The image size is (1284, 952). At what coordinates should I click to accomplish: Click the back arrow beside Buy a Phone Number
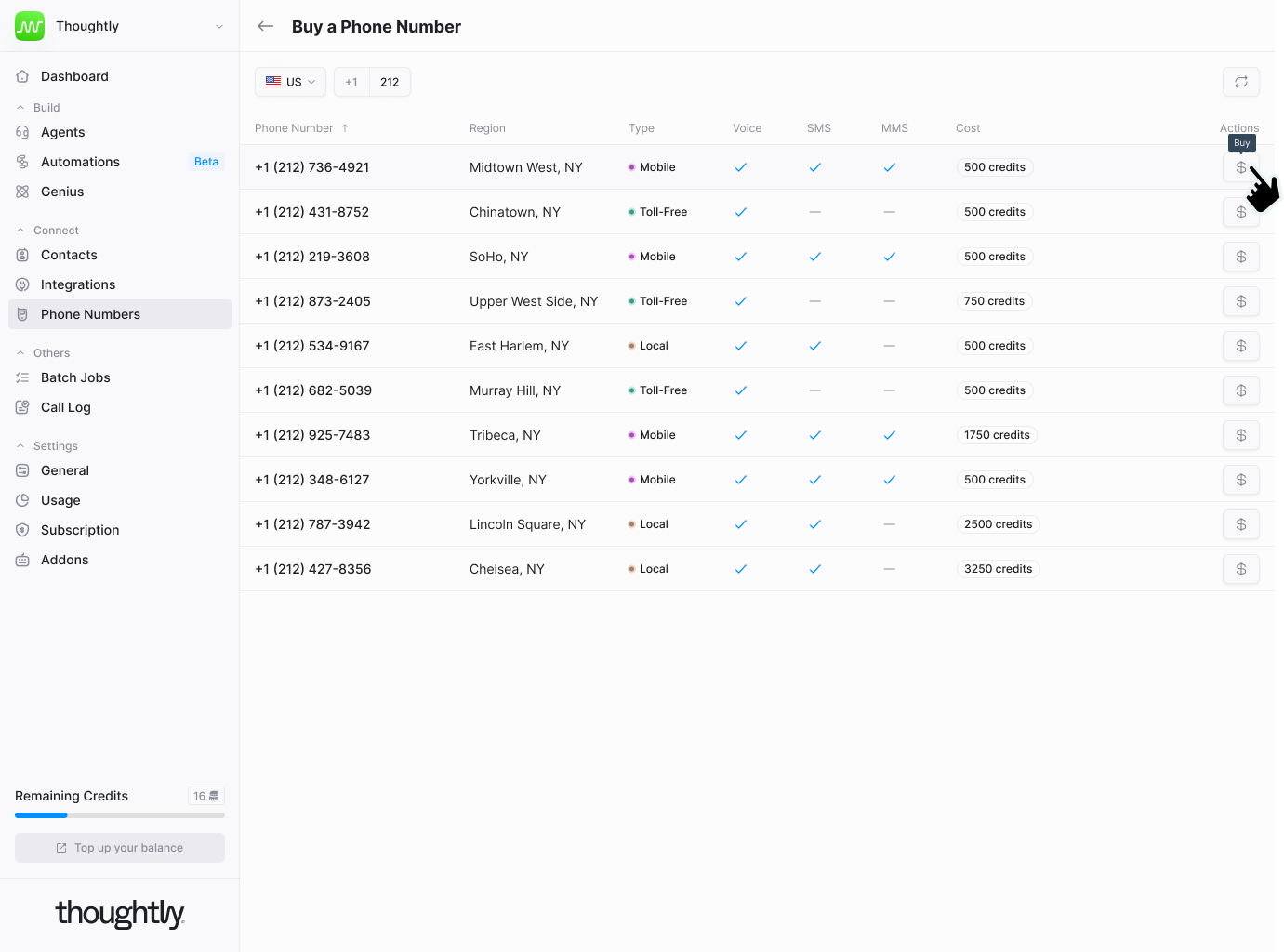(x=266, y=26)
